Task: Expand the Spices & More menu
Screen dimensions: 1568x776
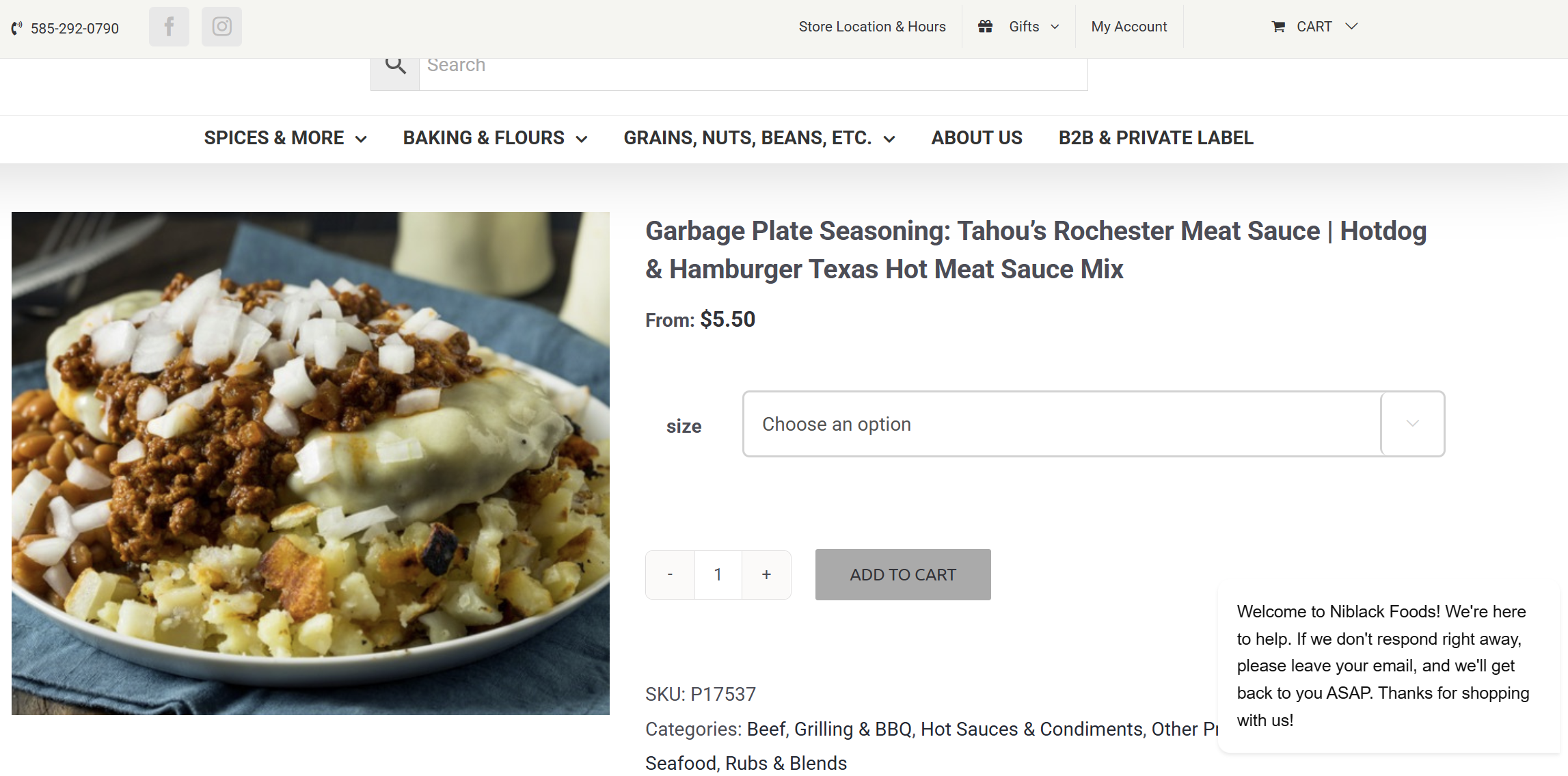Action: click(285, 138)
